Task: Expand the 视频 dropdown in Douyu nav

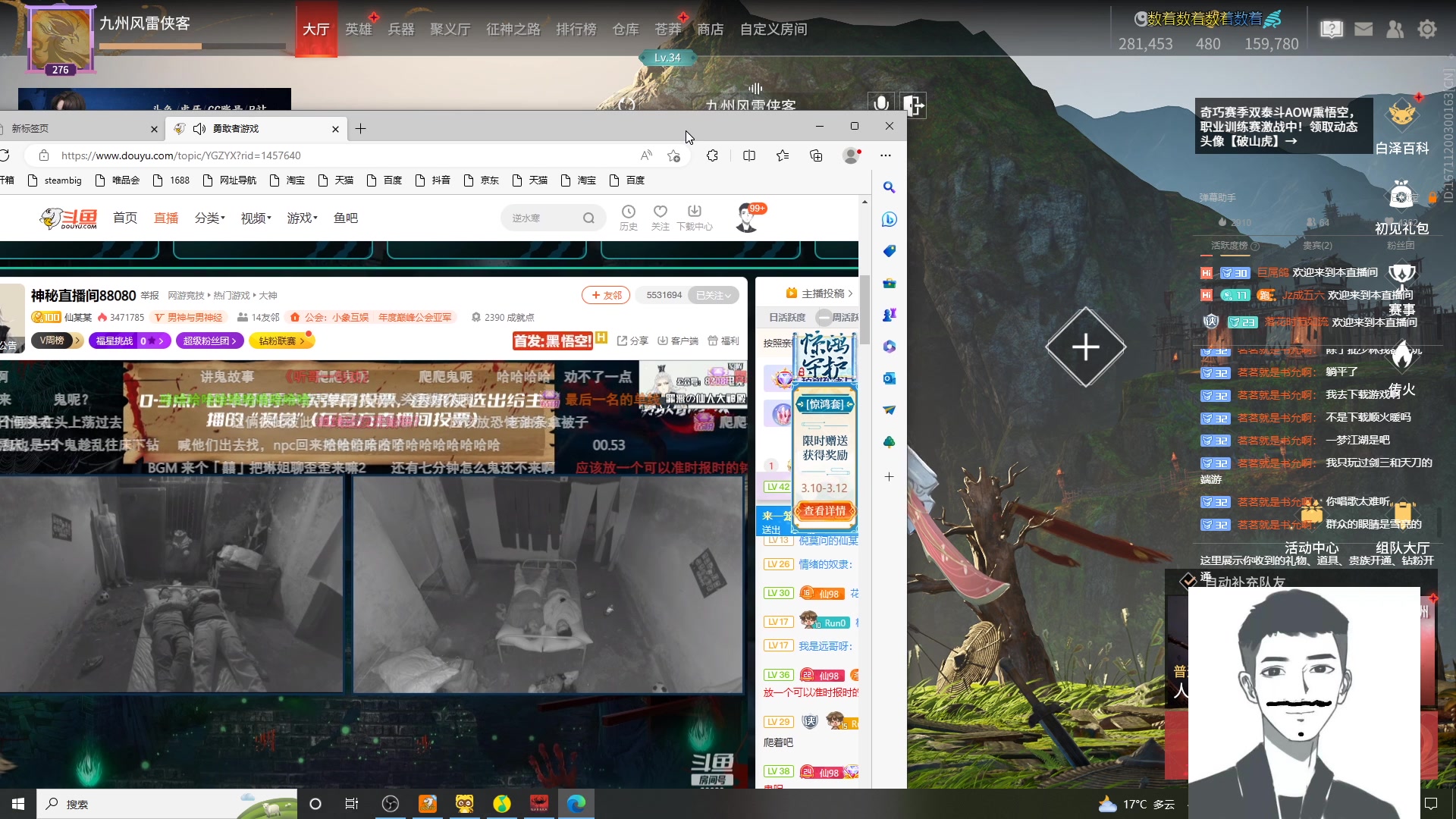Action: 256,218
